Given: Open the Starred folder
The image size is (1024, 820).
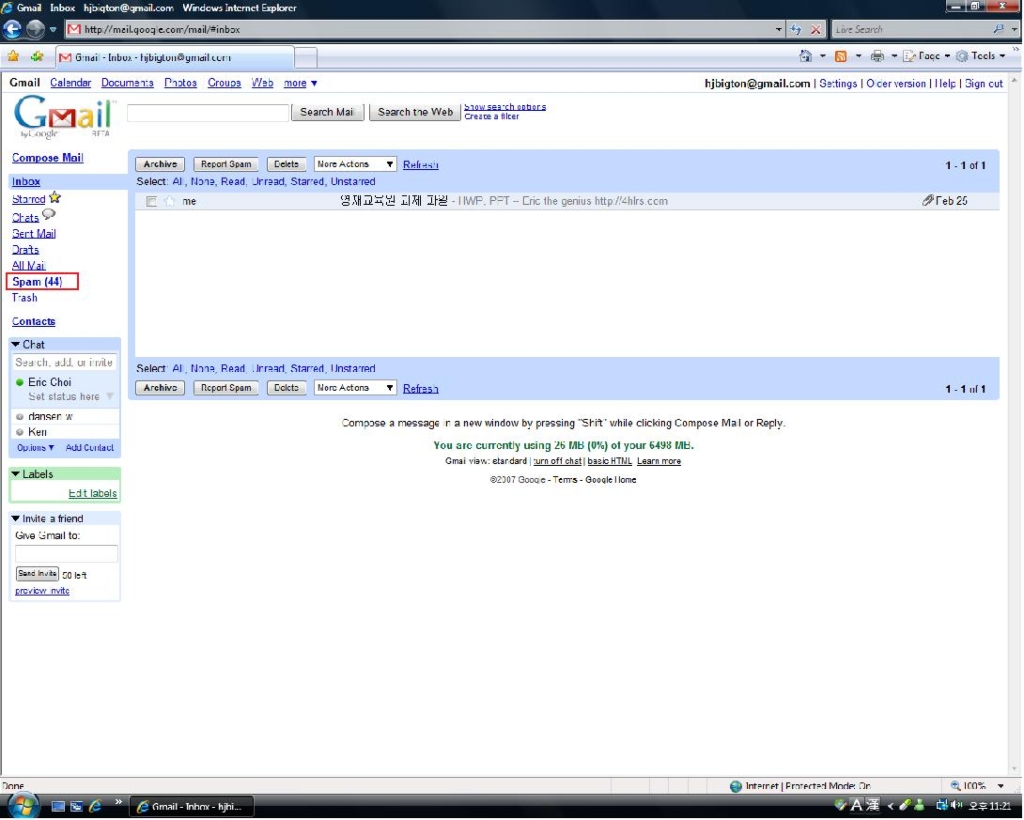Looking at the screenshot, I should pos(29,200).
